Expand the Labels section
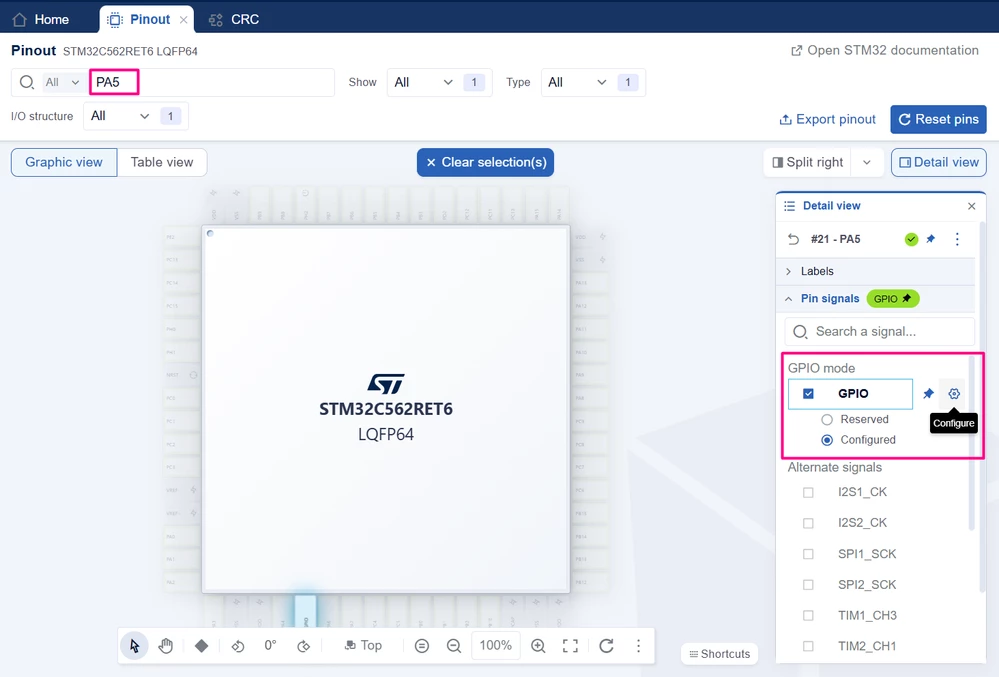The height and width of the screenshot is (677, 999). [x=876, y=271]
